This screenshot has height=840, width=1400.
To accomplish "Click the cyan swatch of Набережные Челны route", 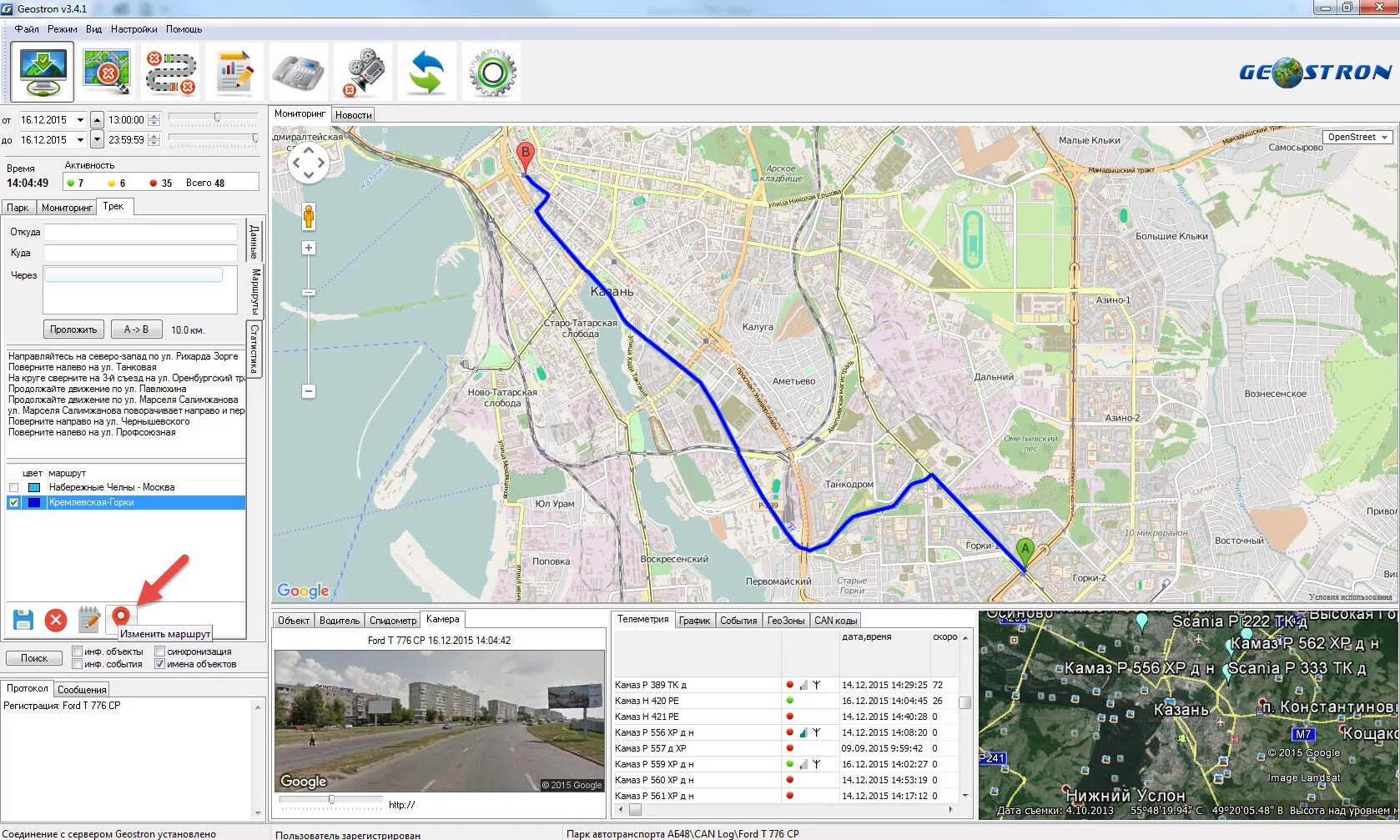I will [x=34, y=487].
